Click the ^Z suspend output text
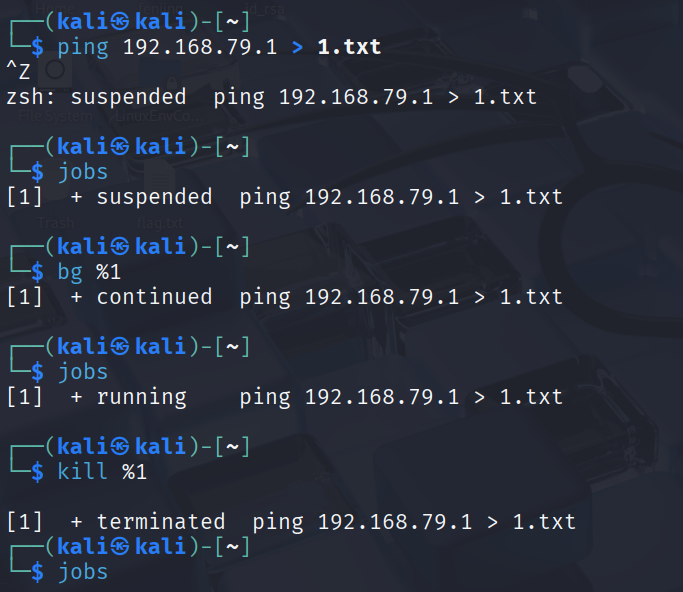683x592 pixels. [x=19, y=72]
